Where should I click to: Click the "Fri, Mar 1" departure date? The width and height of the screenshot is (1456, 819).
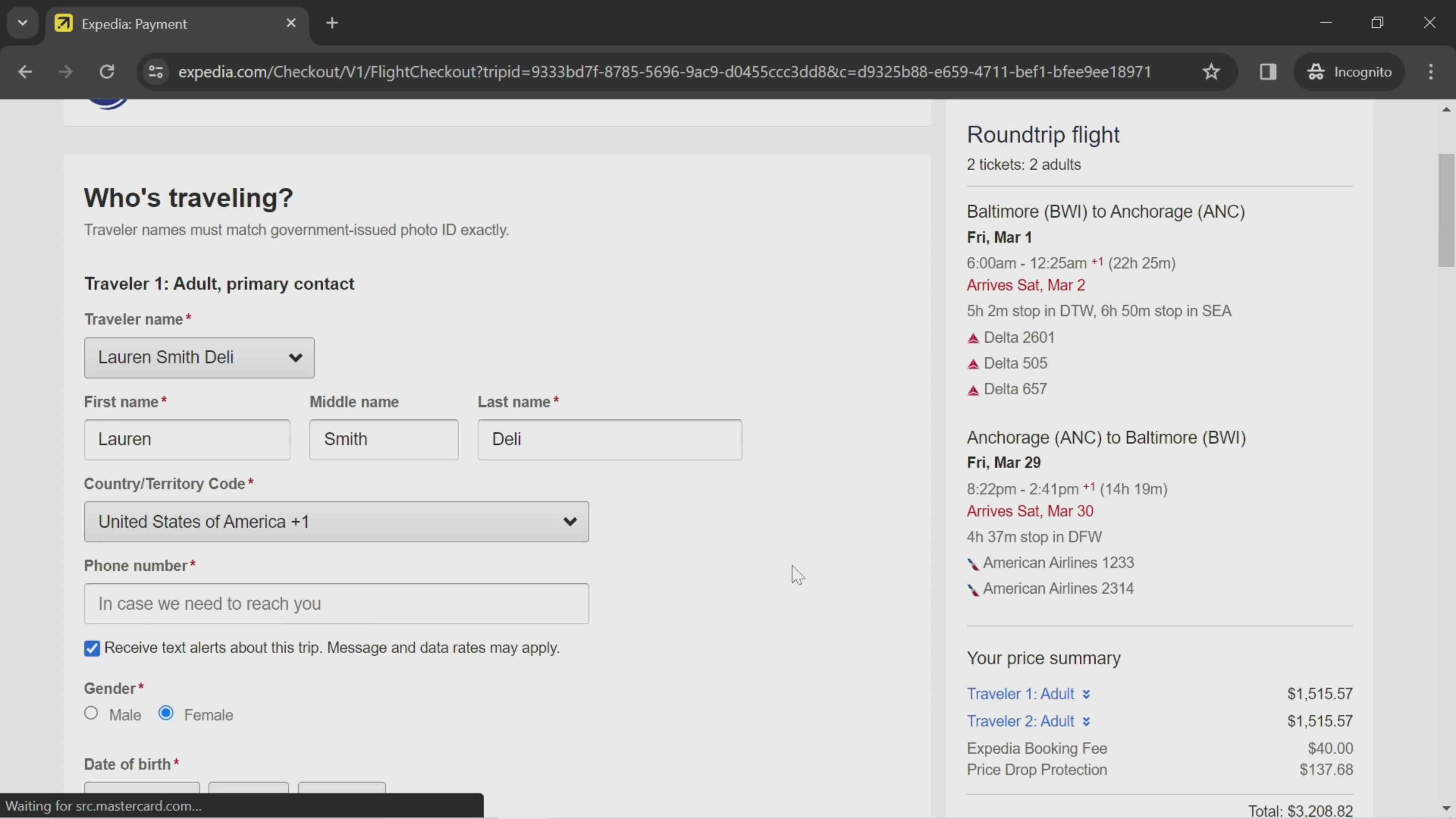click(999, 237)
